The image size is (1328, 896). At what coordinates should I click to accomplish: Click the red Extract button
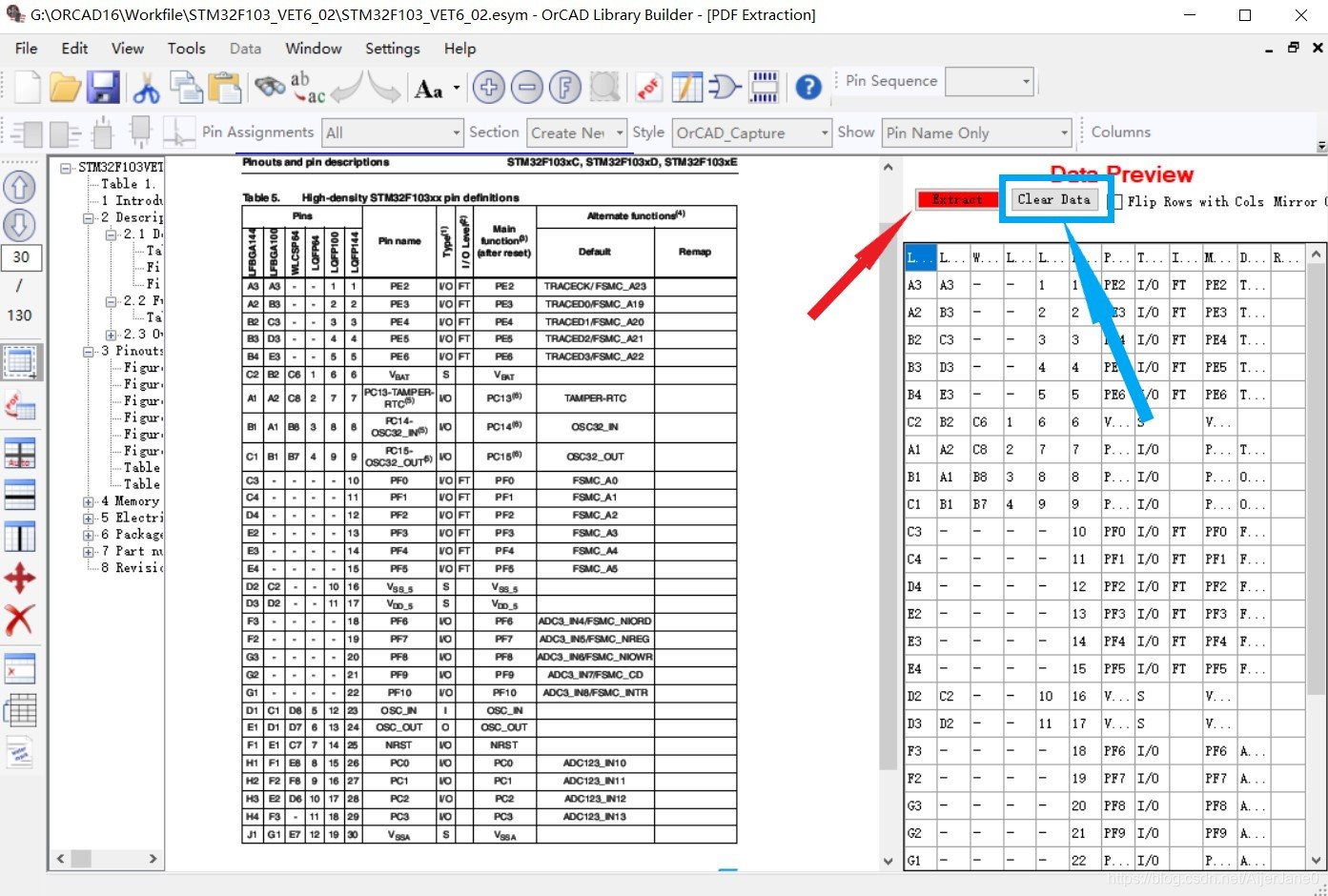[x=956, y=199]
